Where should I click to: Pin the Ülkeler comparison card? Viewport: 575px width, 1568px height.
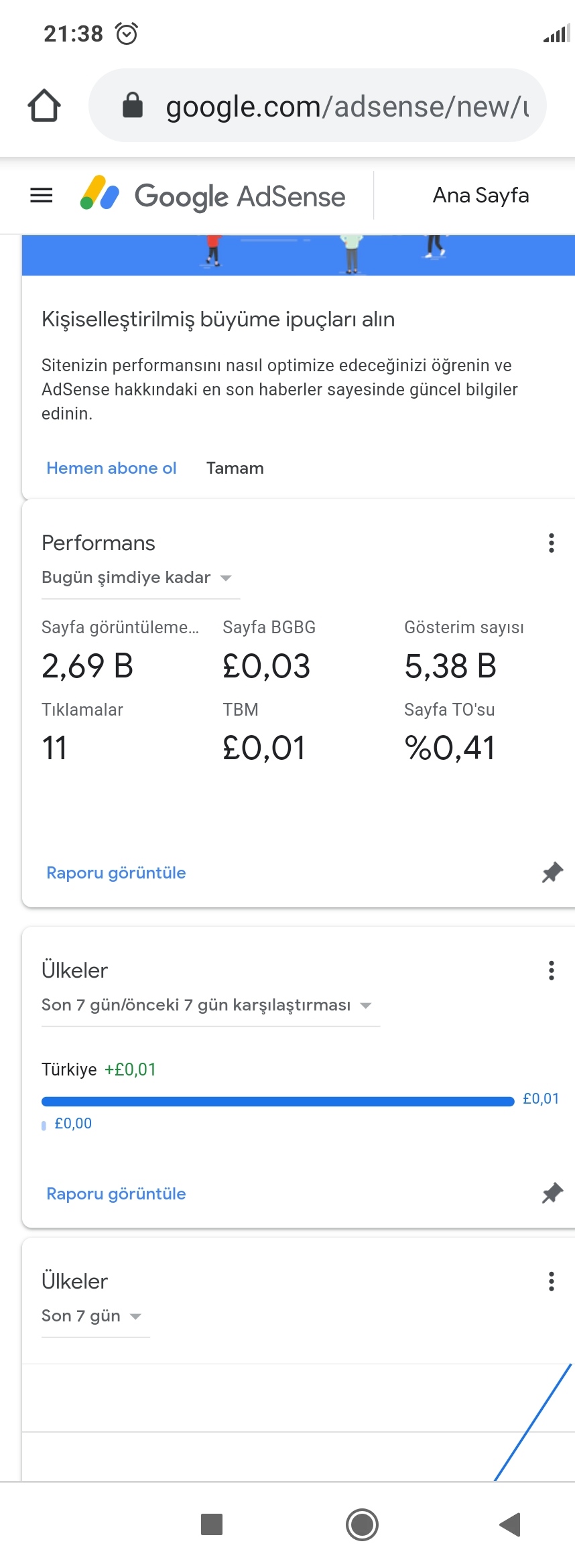(x=552, y=1193)
